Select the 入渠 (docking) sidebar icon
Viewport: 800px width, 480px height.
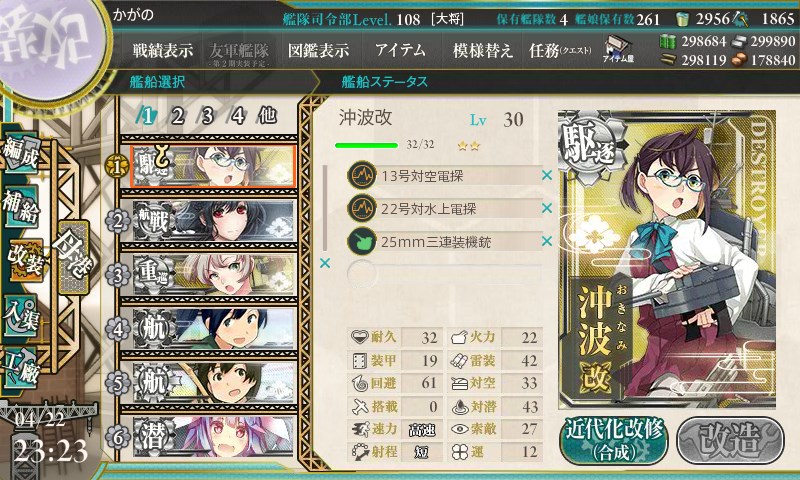(21, 316)
